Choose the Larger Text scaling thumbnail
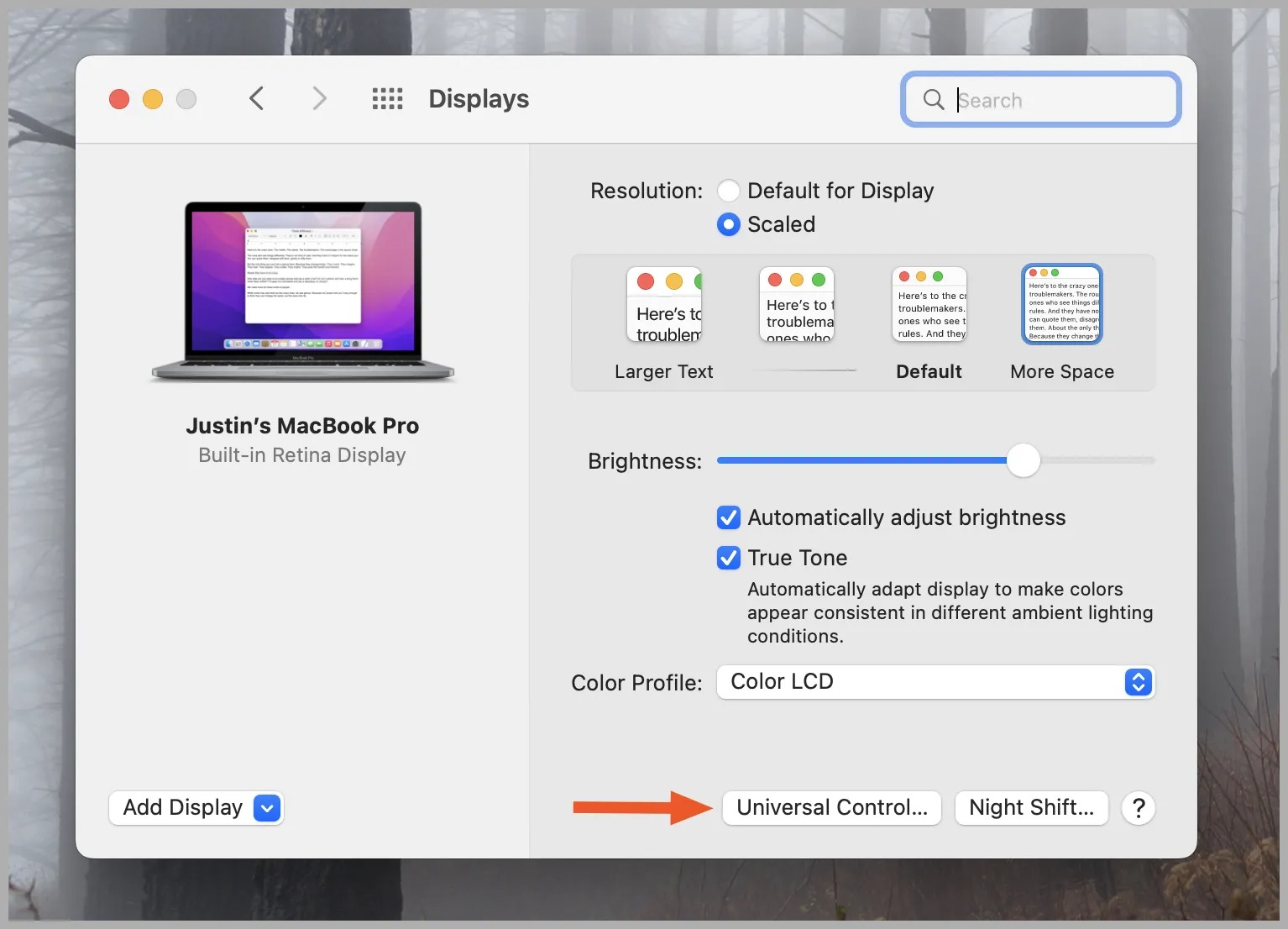Viewport: 1288px width, 929px height. pyautogui.click(x=664, y=304)
